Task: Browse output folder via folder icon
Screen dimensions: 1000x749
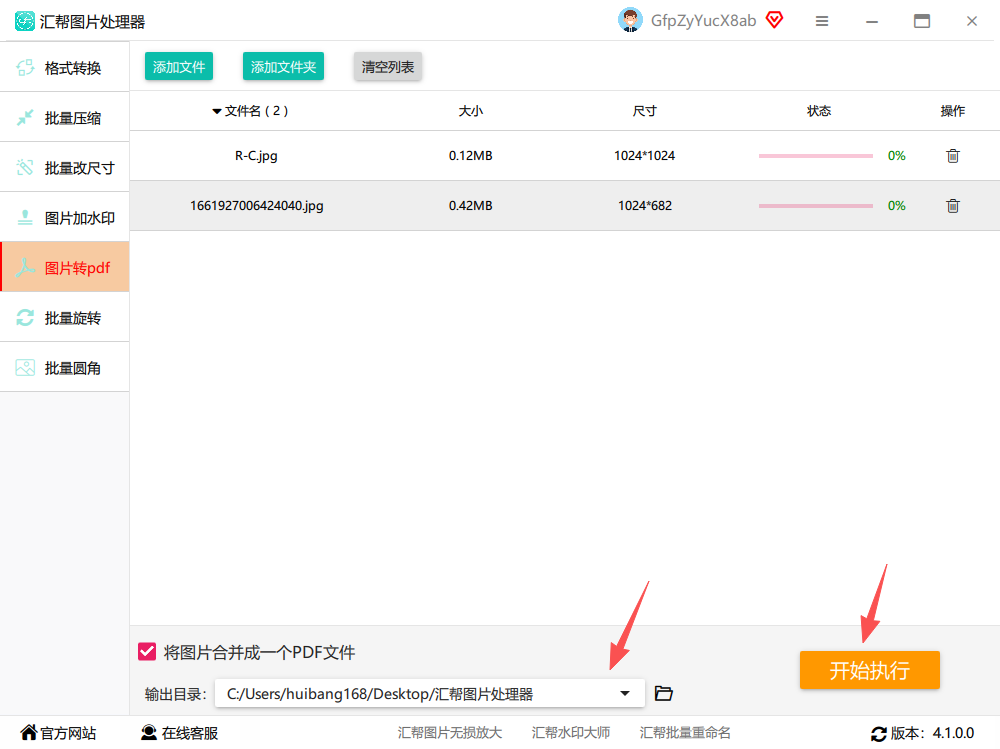Action: [663, 693]
